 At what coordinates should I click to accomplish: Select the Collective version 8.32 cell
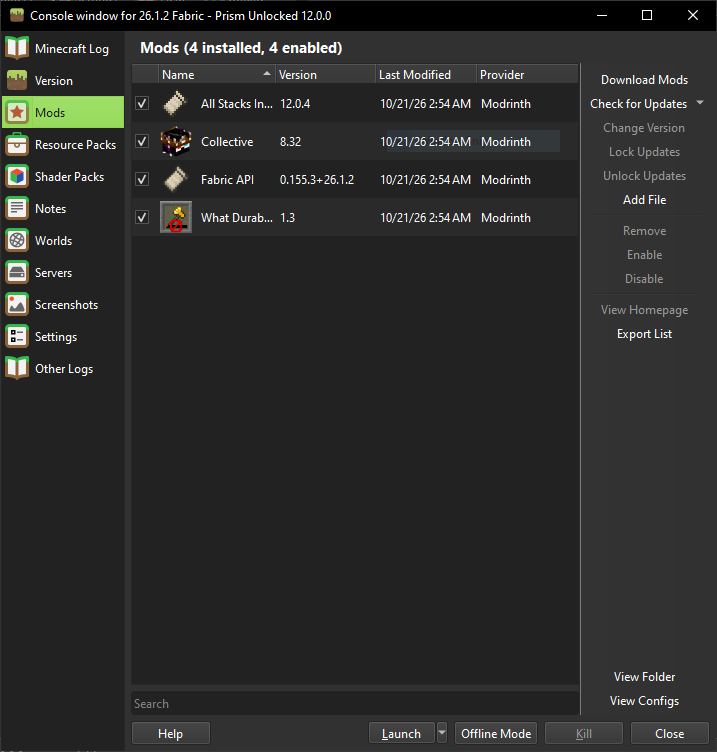tap(290, 142)
